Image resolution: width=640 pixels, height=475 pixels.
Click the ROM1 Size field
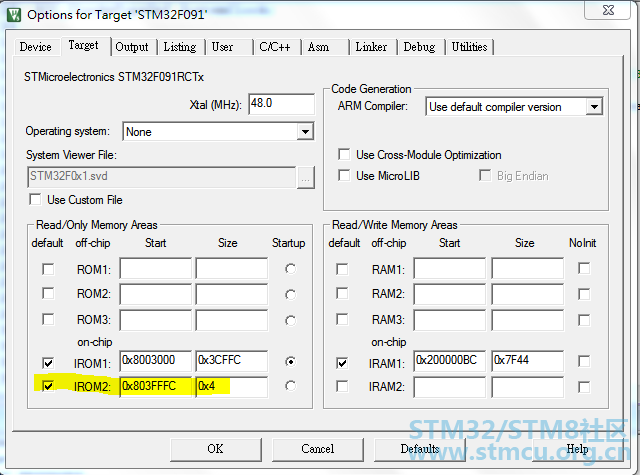pos(232,268)
